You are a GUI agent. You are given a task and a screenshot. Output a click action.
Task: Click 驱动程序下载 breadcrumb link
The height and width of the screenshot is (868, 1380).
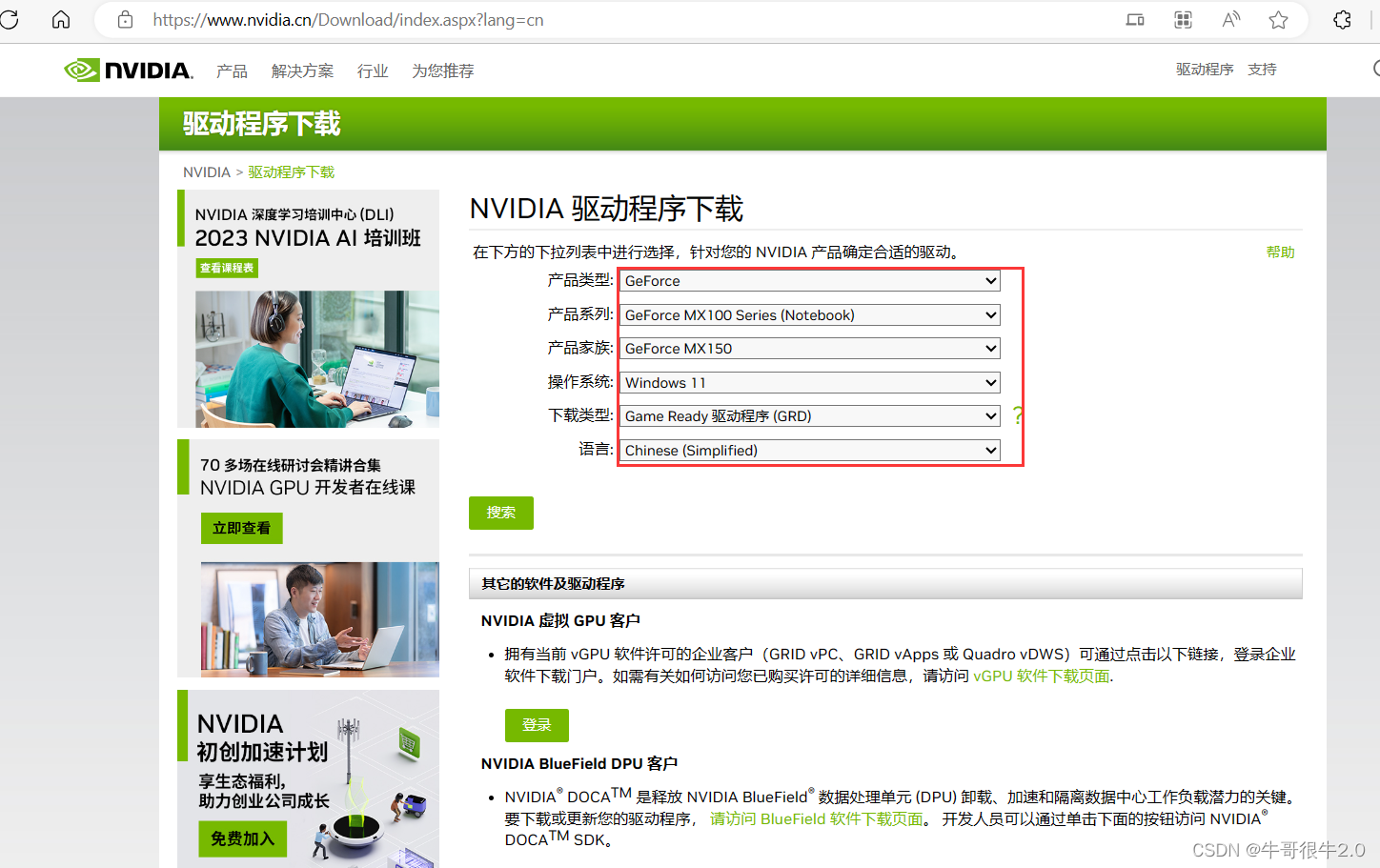pos(292,172)
